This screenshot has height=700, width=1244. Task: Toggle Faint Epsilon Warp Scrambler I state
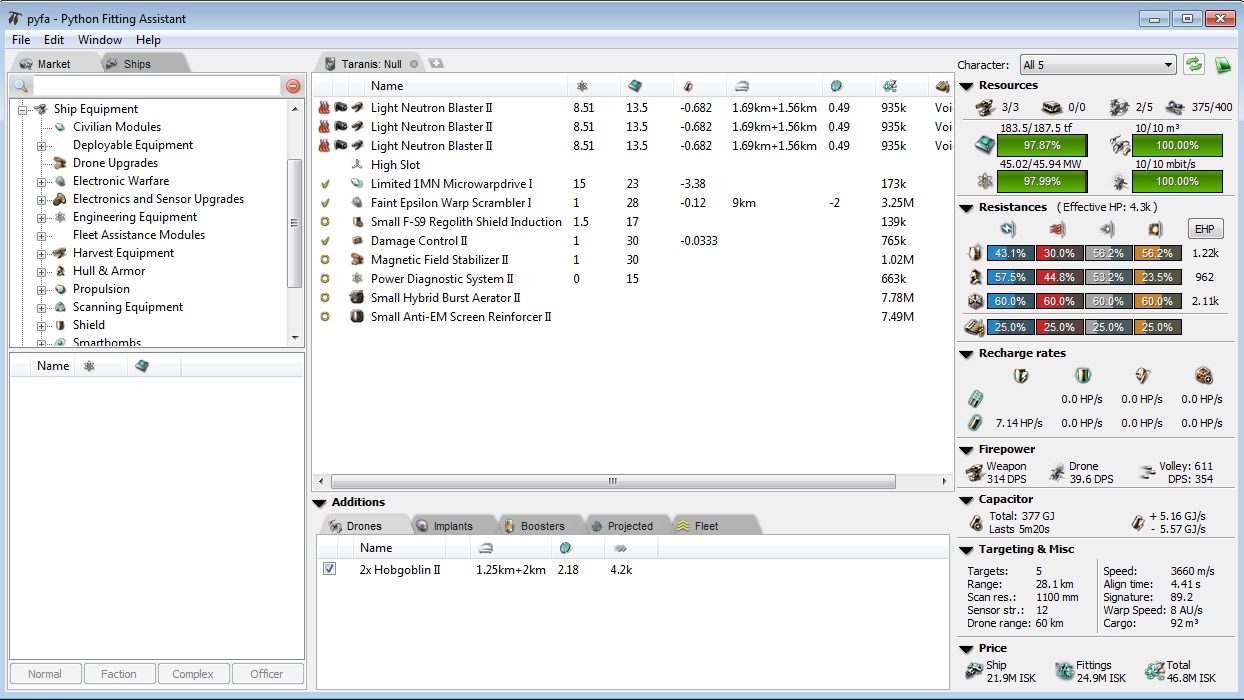click(x=324, y=203)
